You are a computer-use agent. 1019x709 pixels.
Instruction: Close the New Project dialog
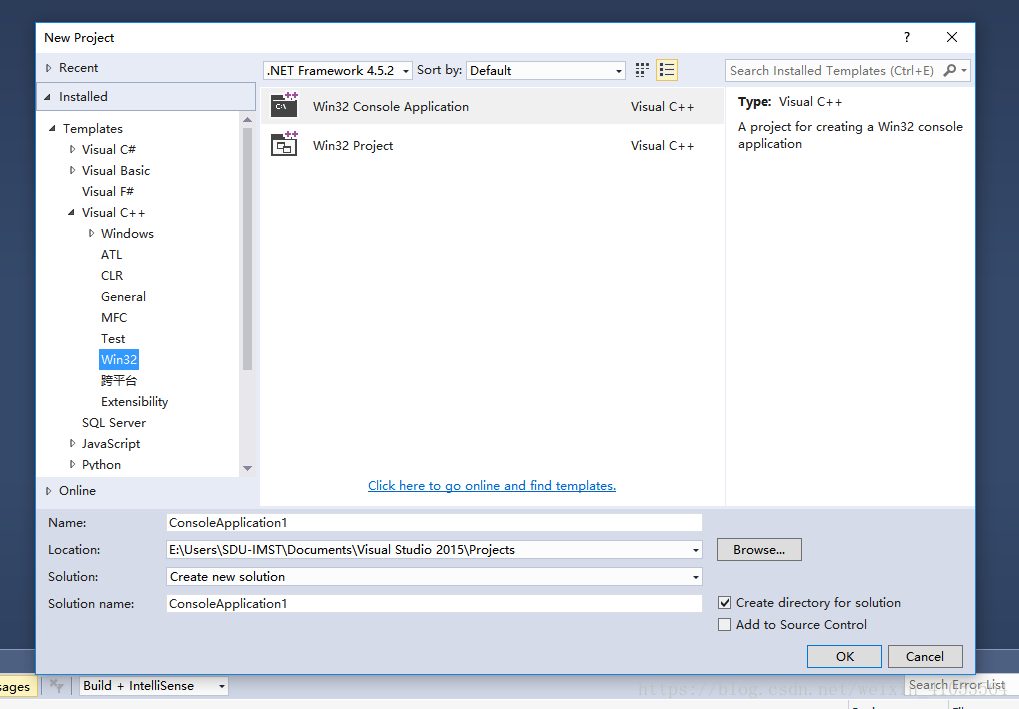(951, 37)
